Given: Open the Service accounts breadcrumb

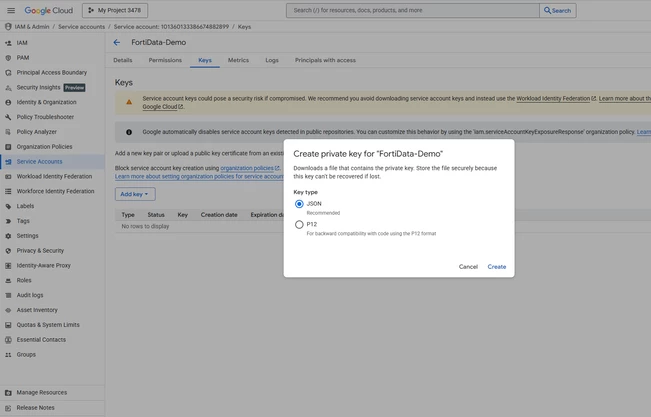Looking at the screenshot, I should coord(81,27).
